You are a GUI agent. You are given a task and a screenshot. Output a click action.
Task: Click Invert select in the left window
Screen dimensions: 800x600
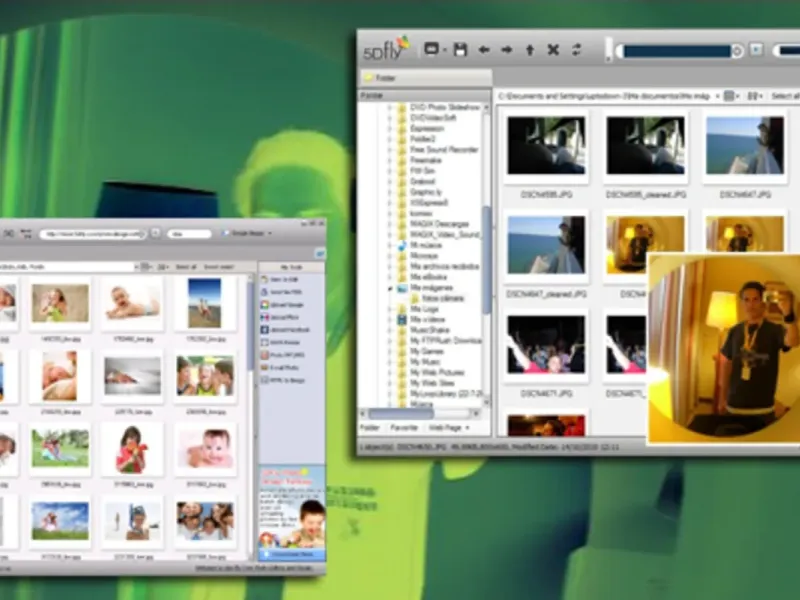pos(219,266)
